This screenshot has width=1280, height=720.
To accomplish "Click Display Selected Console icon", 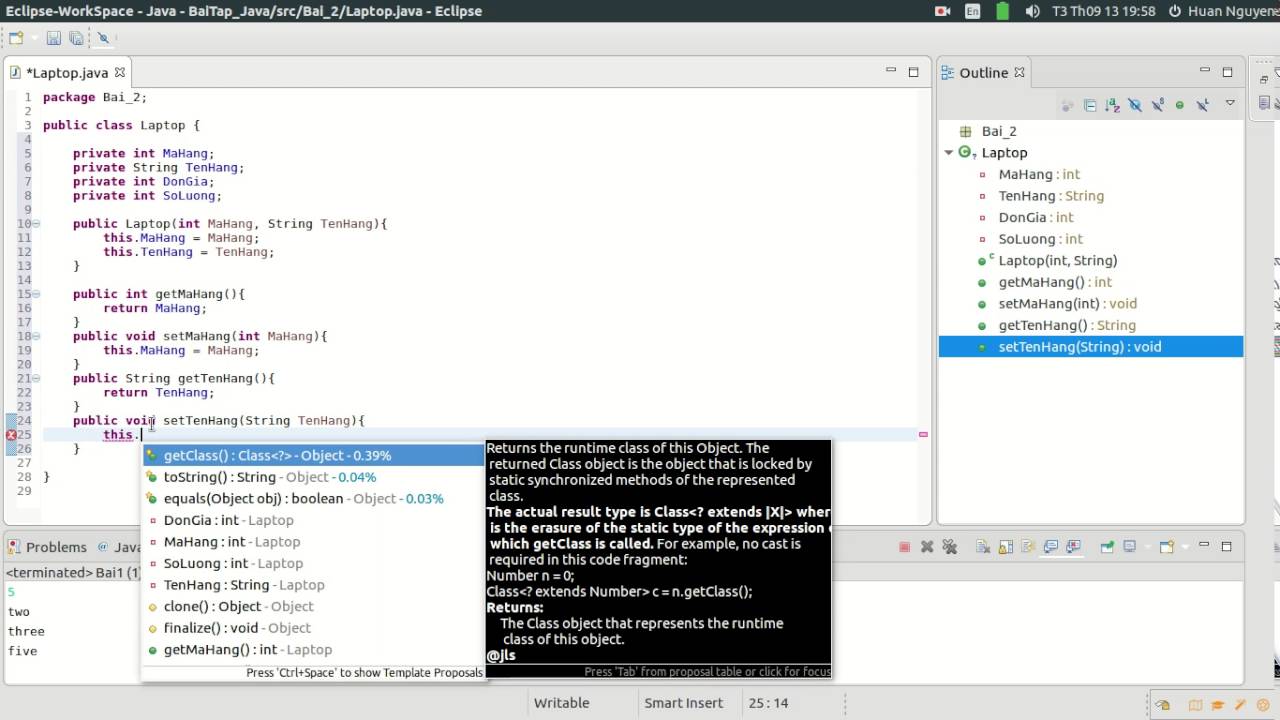I will [x=1130, y=547].
